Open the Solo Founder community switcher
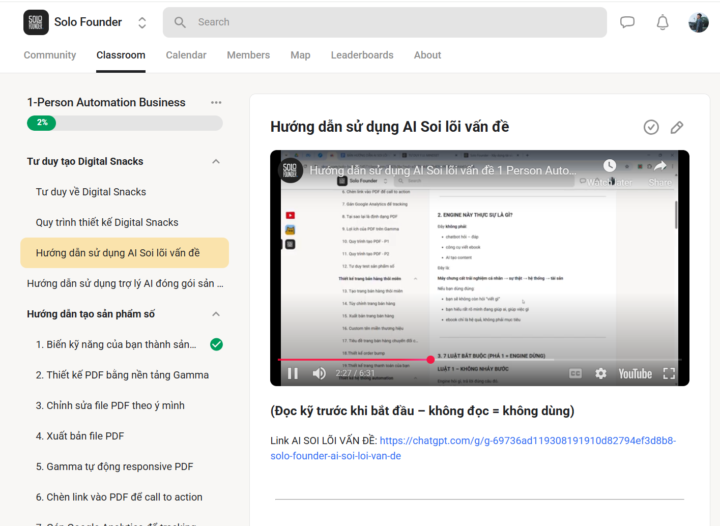720x526 pixels. (x=142, y=22)
